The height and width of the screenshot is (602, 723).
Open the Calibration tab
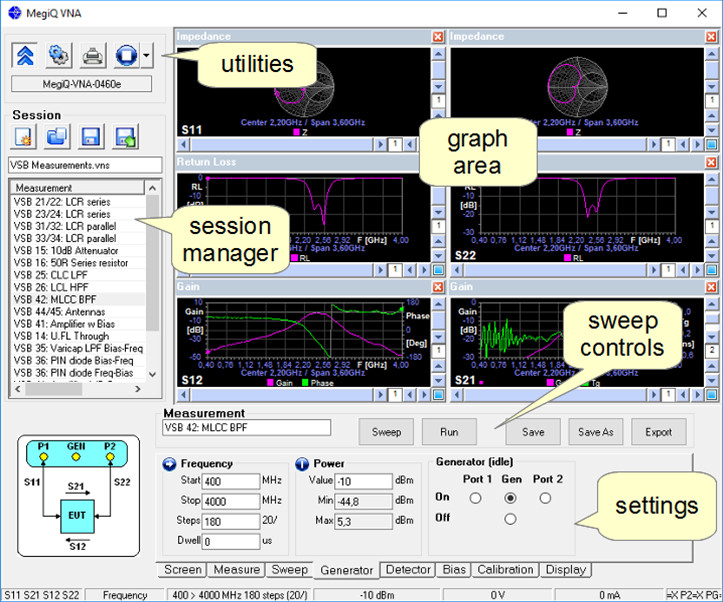[505, 570]
